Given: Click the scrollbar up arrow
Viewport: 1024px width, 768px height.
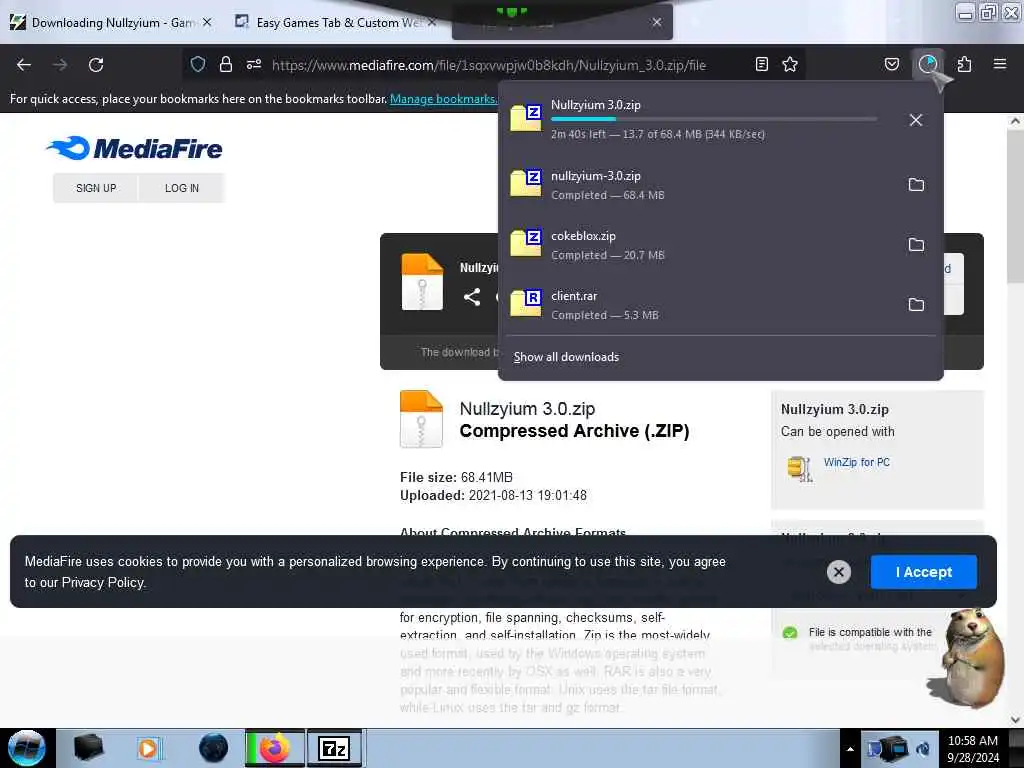Looking at the screenshot, I should coord(1015,121).
